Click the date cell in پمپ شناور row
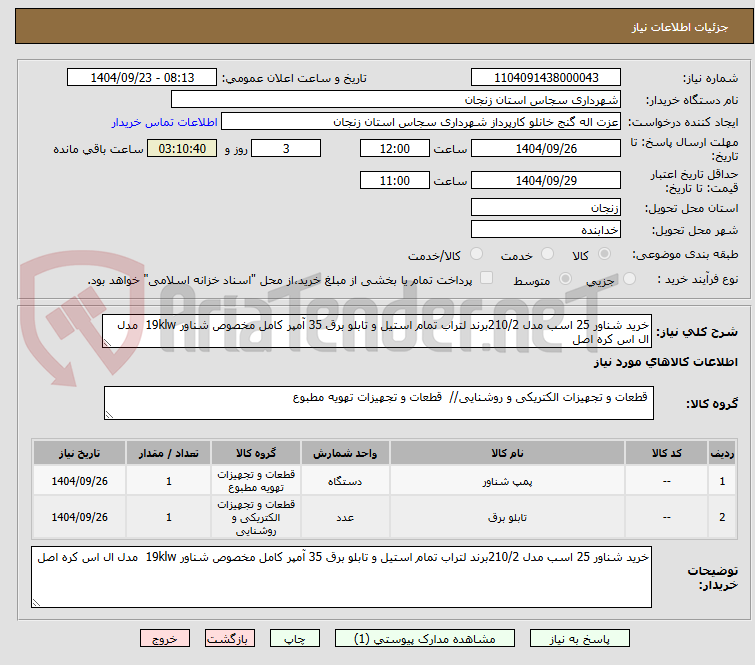The width and height of the screenshot is (755, 665). (79, 481)
